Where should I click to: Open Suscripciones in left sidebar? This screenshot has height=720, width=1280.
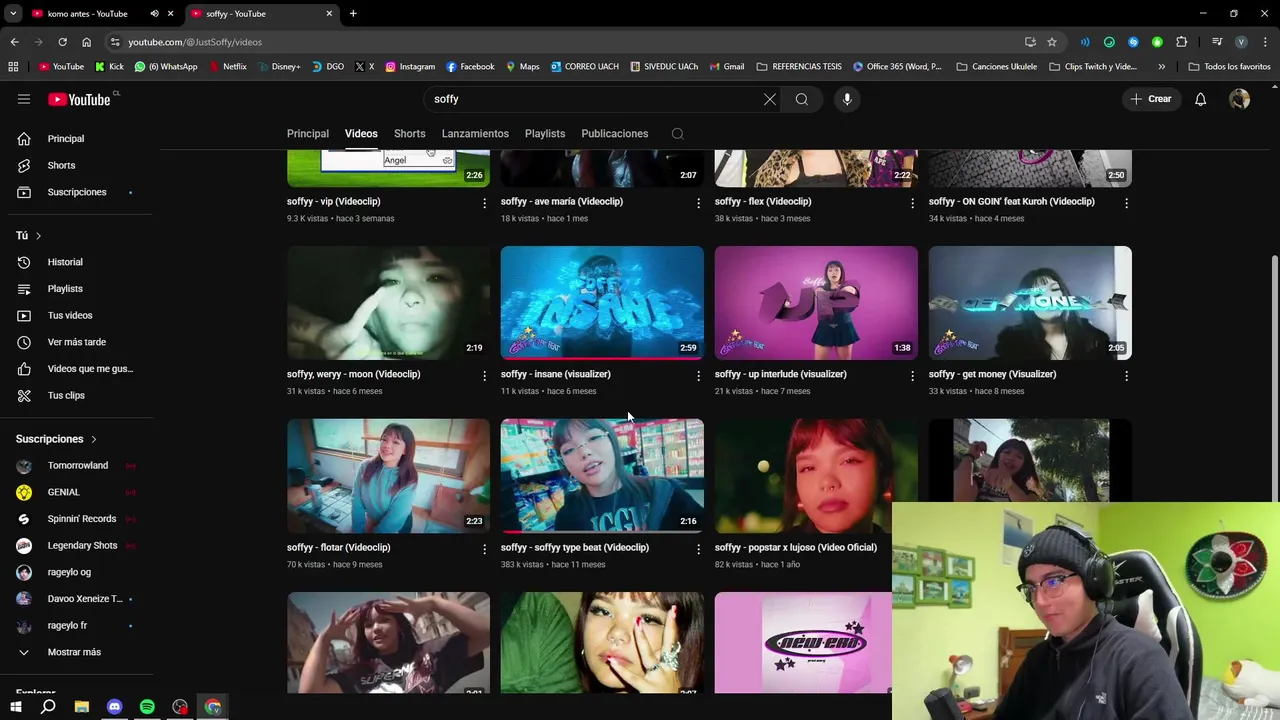(x=76, y=192)
